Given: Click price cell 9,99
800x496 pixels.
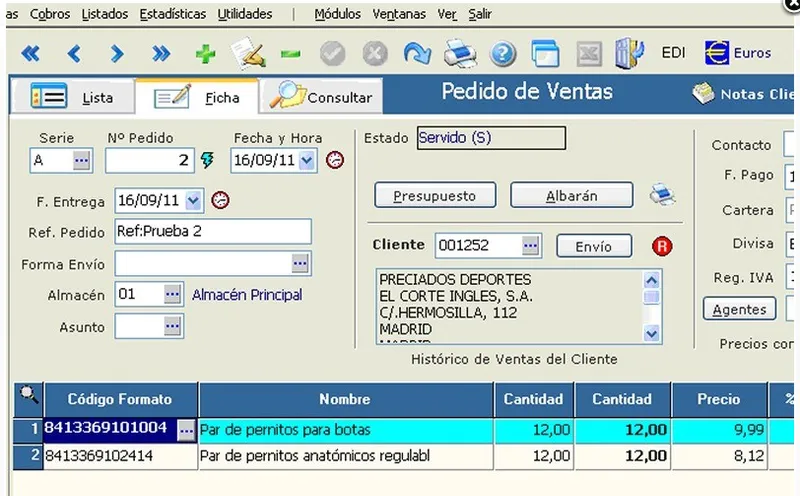Looking at the screenshot, I should tap(719, 430).
